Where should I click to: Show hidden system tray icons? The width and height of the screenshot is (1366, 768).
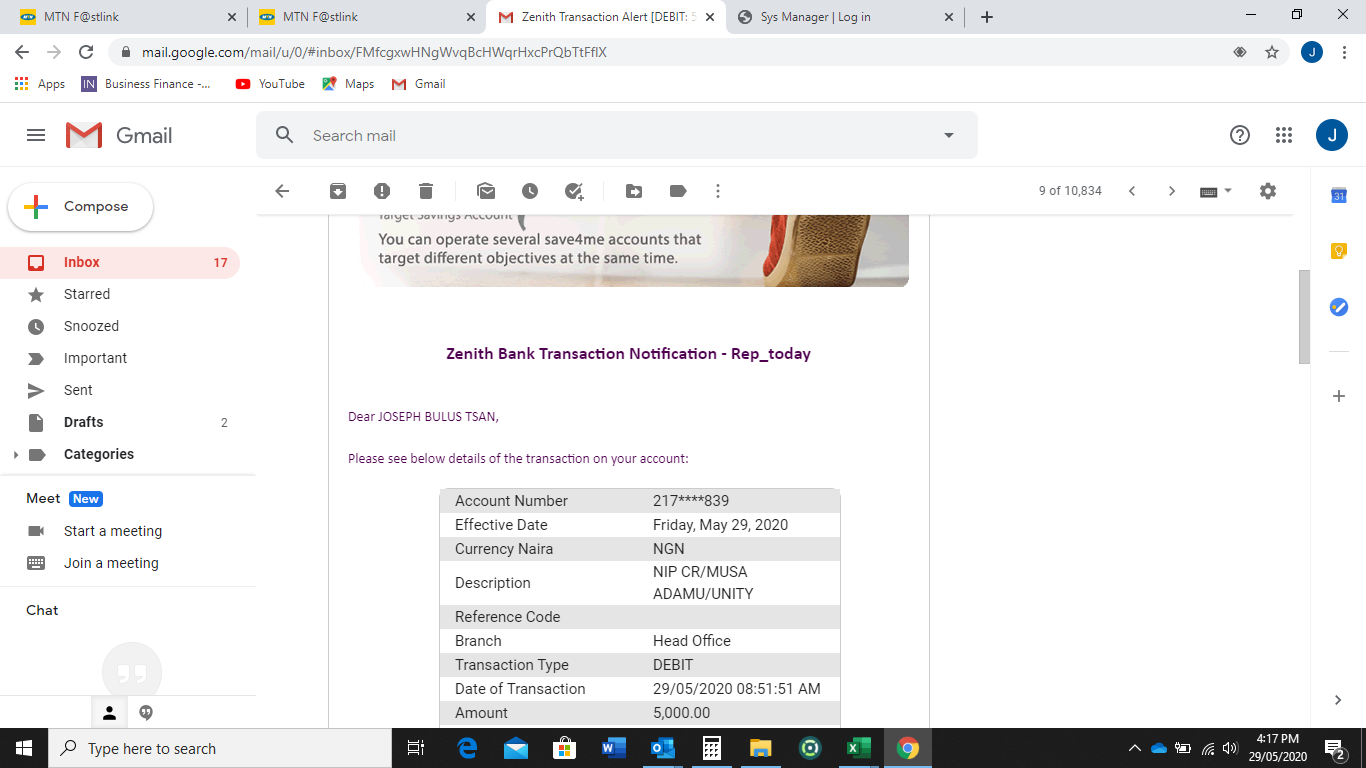(1134, 748)
